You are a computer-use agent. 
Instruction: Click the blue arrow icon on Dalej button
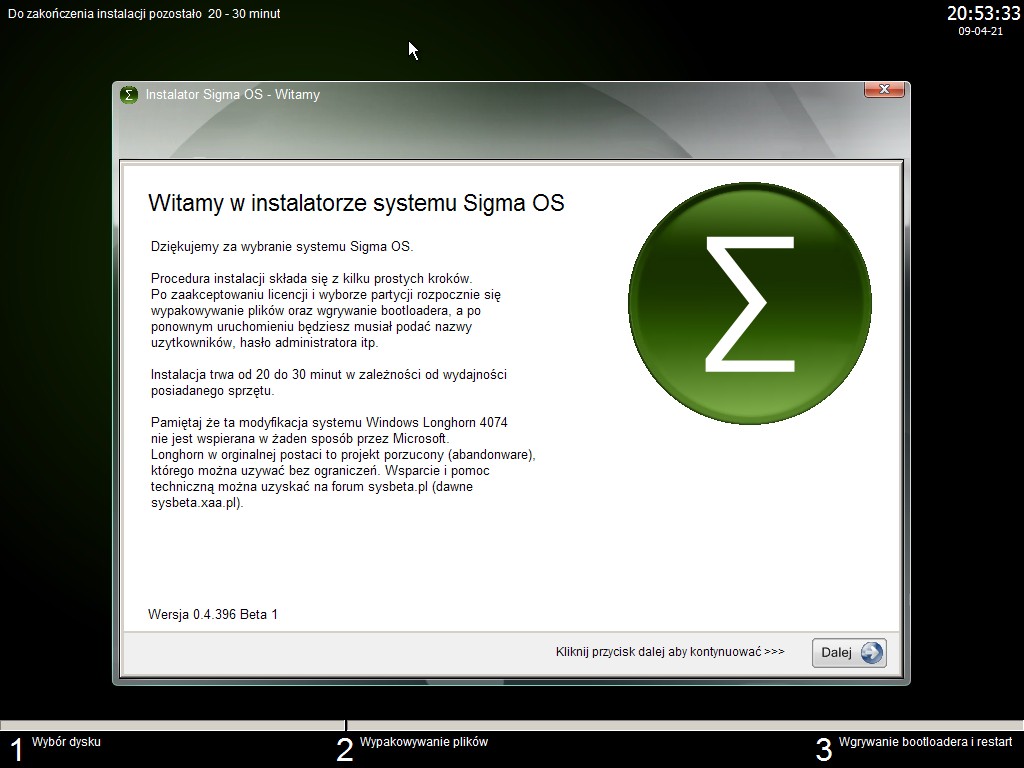tap(871, 653)
